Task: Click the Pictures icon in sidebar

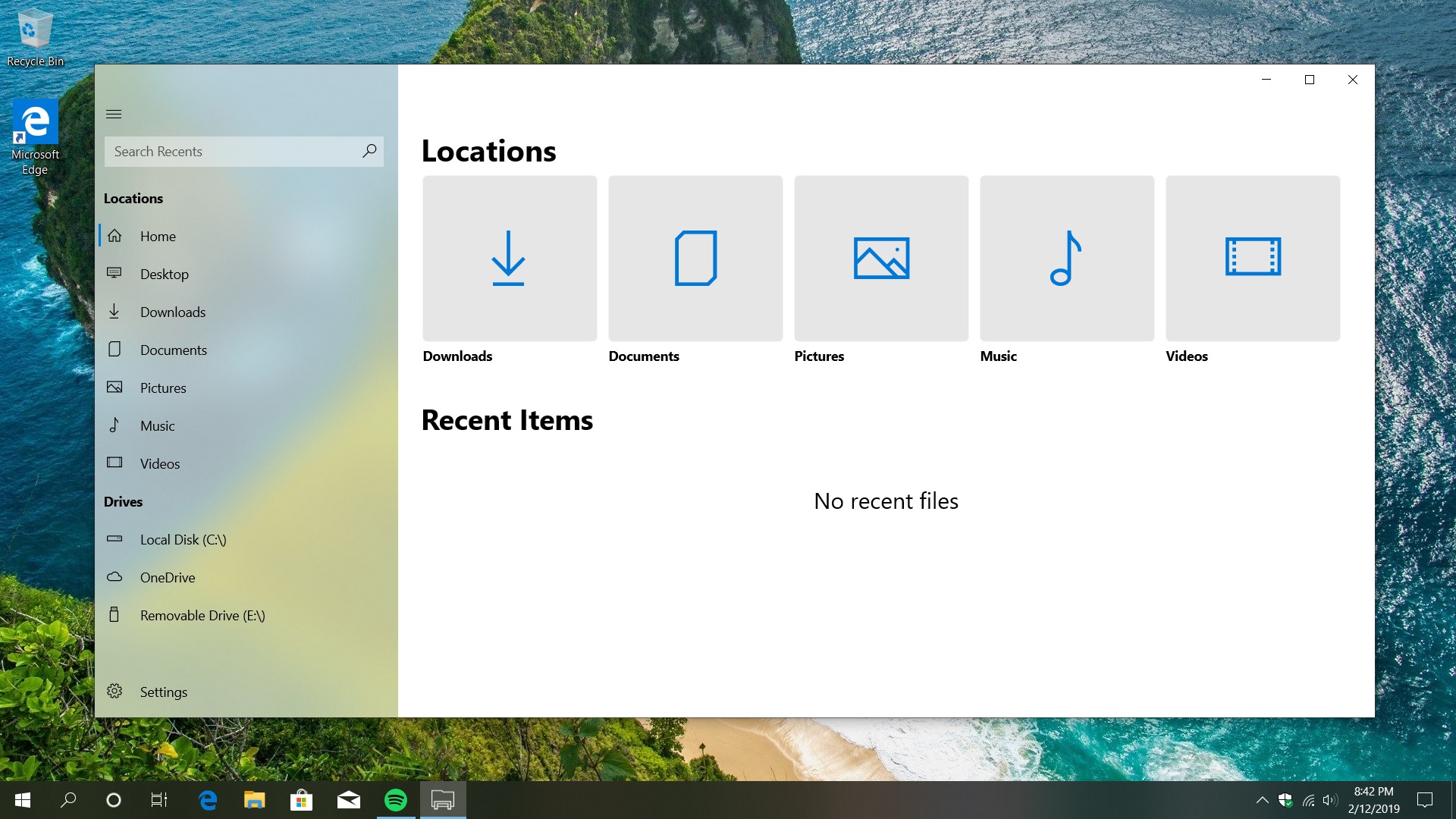Action: coord(115,388)
